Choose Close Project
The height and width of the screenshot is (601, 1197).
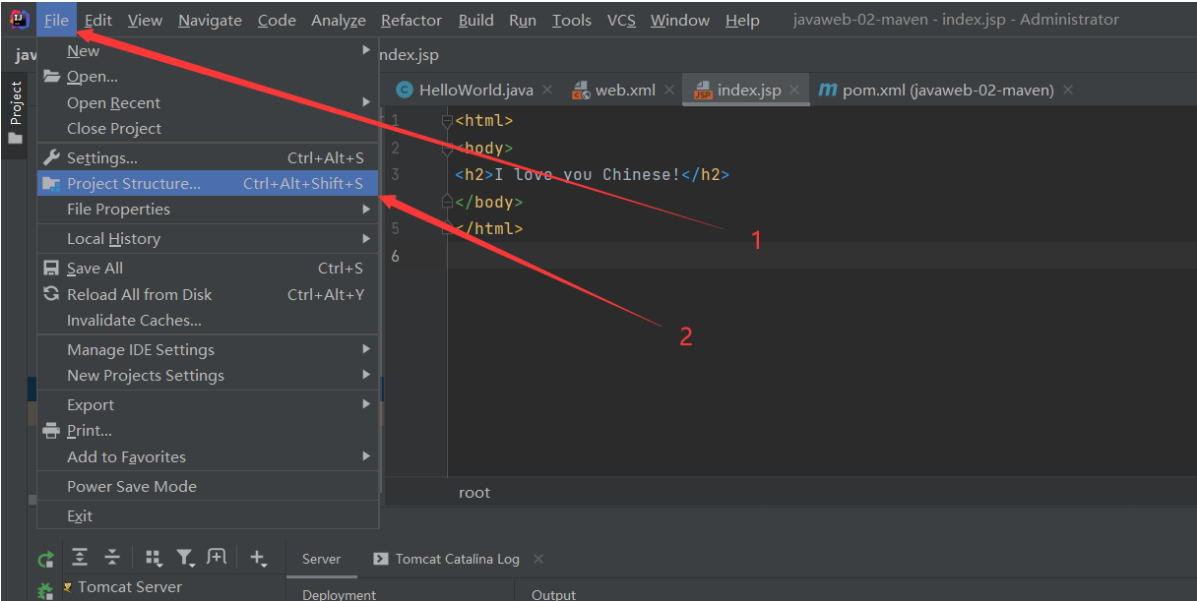tap(208, 128)
